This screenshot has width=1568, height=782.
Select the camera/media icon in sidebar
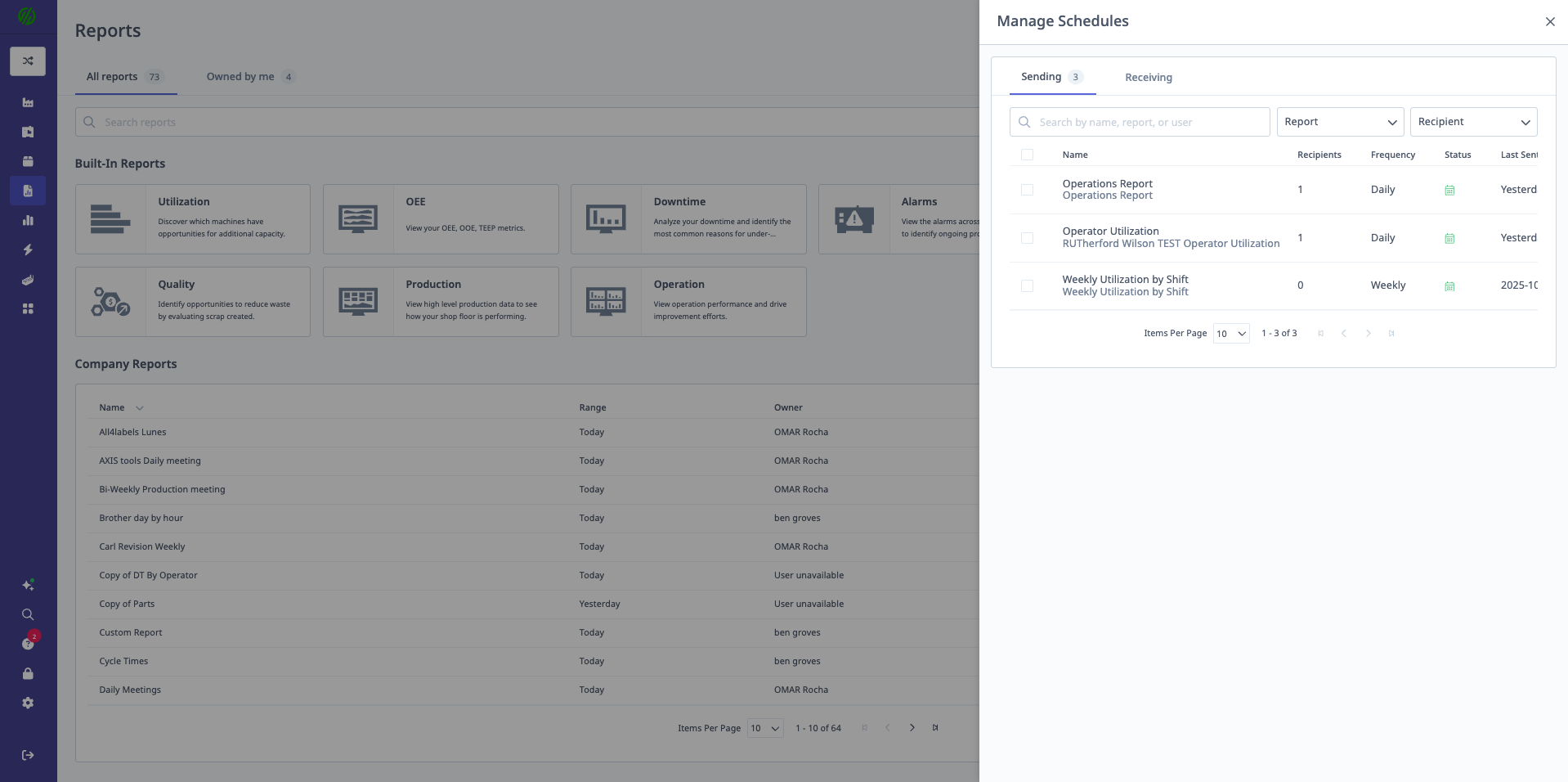tap(28, 132)
